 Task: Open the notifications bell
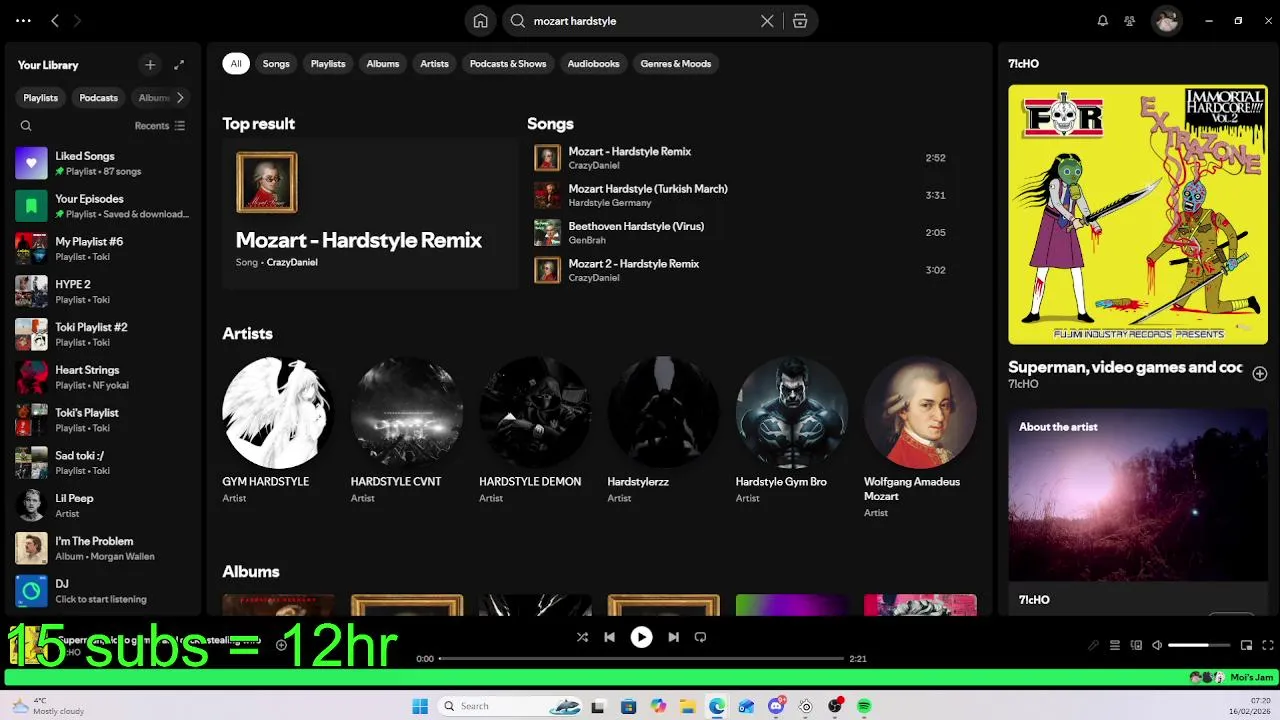pyautogui.click(x=1102, y=21)
